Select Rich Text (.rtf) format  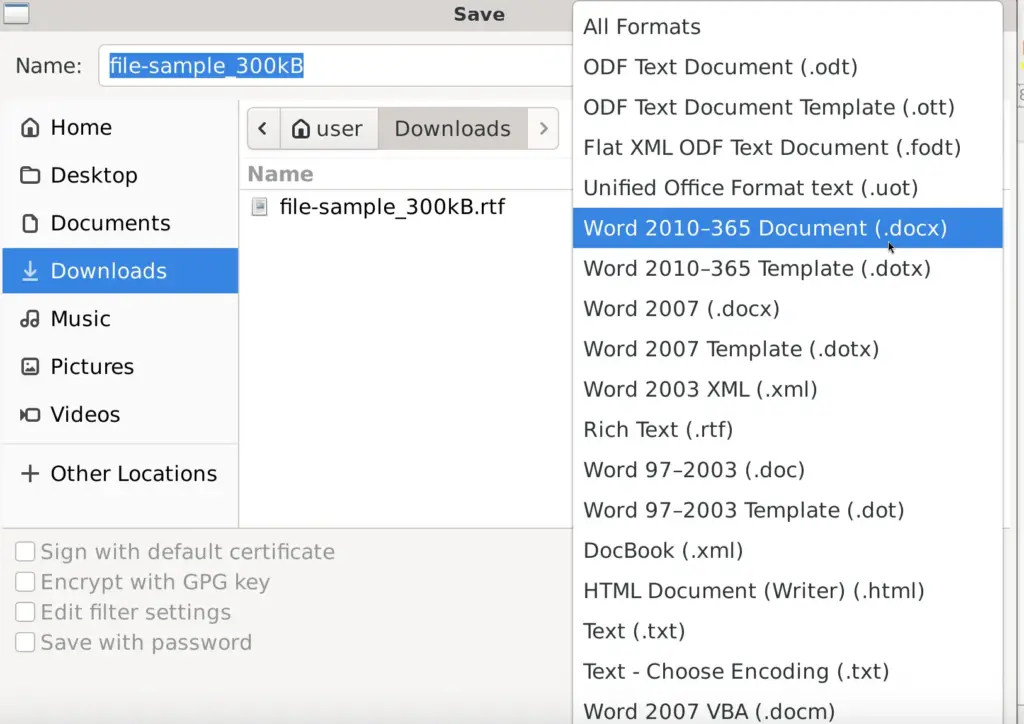788,430
